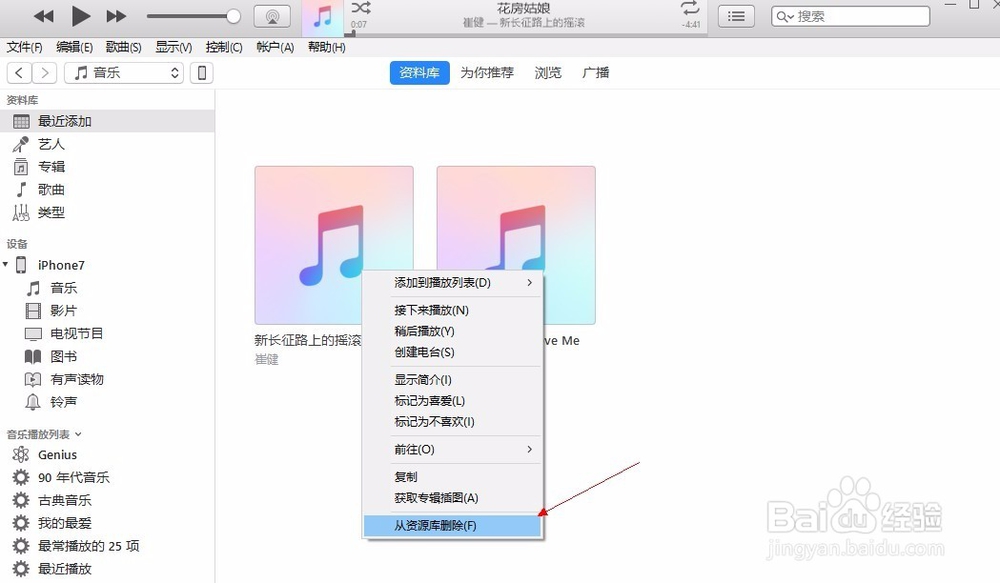Choose 获取专辑插图(A) in context menu
Viewport: 1000px width, 583px height.
click(x=453, y=498)
